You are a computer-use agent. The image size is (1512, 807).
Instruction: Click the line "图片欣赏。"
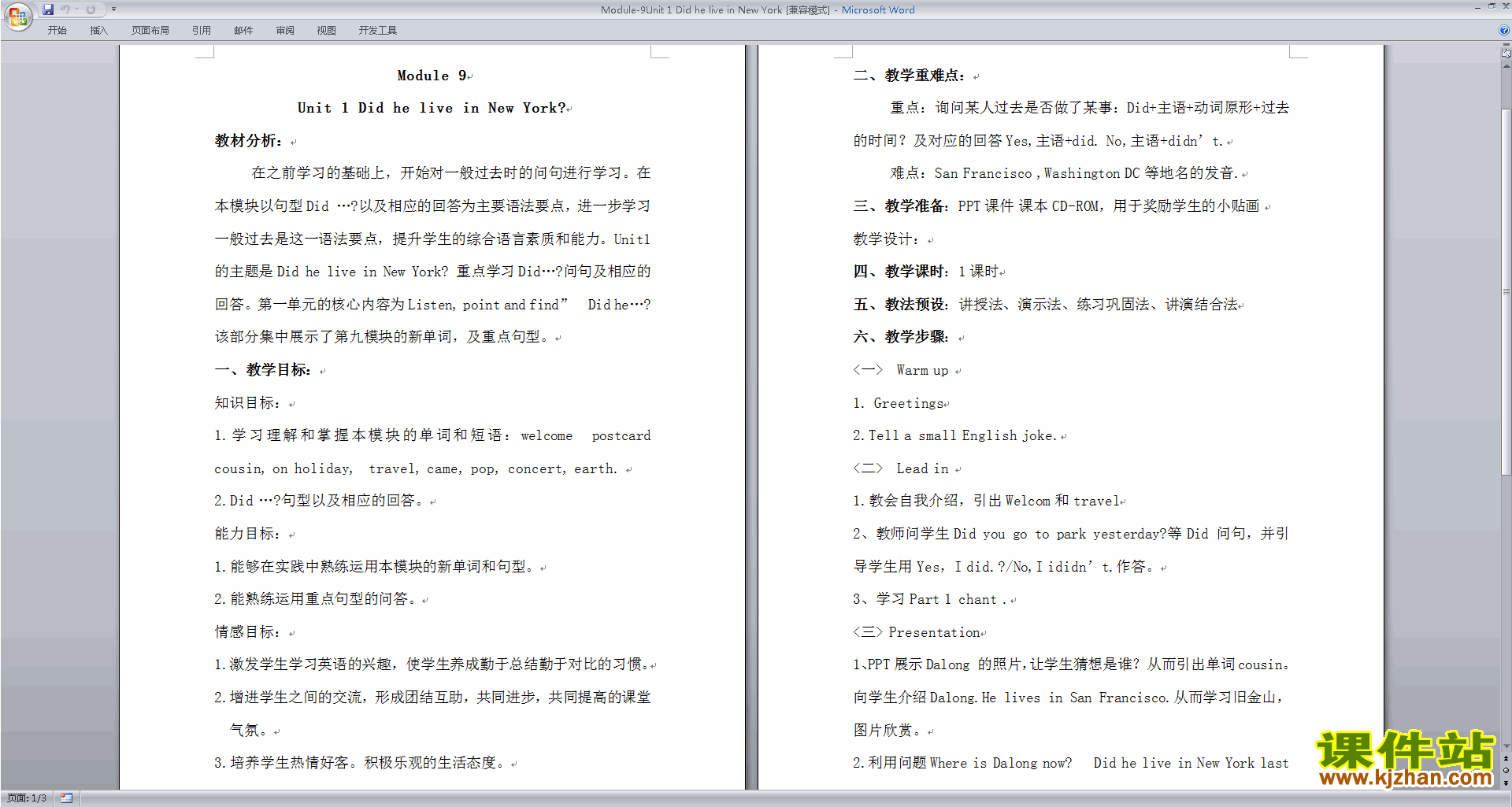click(x=890, y=731)
